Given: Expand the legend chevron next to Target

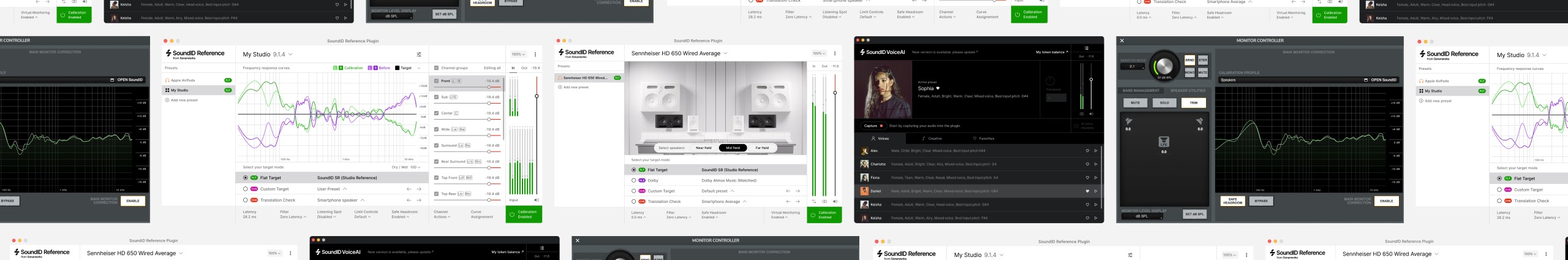Looking at the screenshot, I should pyautogui.click(x=419, y=68).
